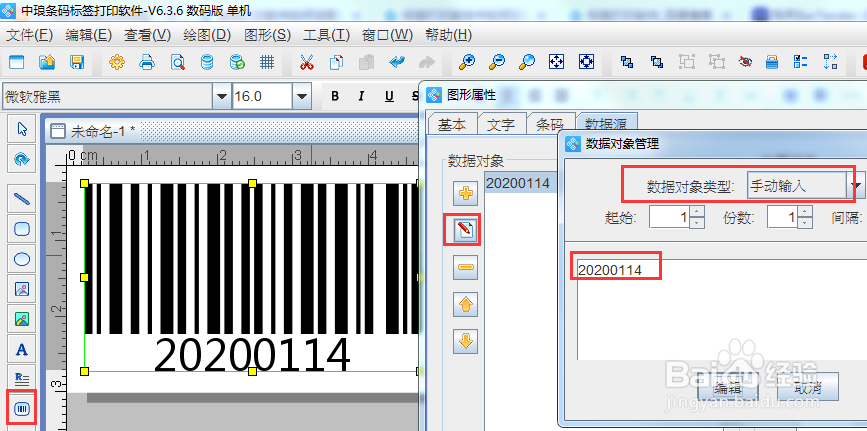Increase the 份数 copies value

click(806, 211)
